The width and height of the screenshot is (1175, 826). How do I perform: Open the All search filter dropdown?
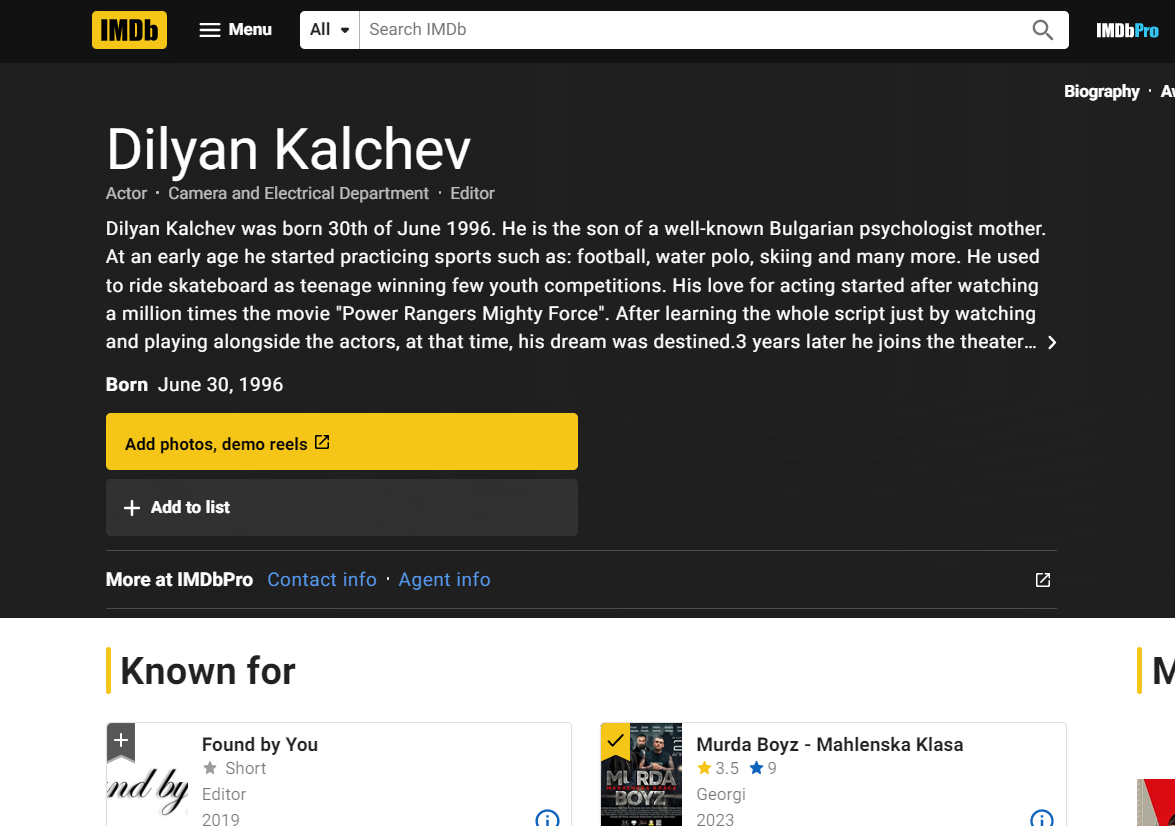point(329,29)
